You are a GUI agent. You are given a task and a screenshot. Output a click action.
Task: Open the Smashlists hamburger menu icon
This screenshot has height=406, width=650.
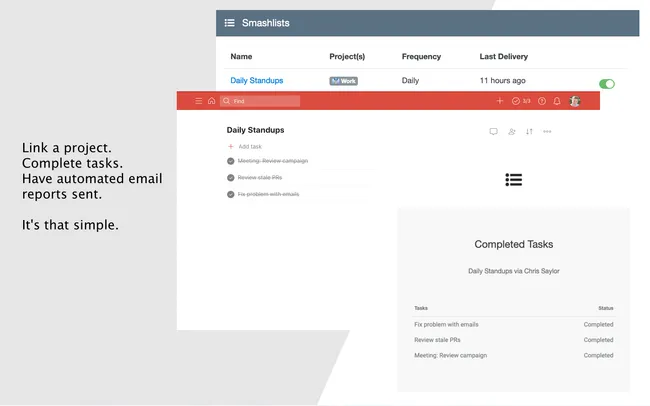[230, 23]
